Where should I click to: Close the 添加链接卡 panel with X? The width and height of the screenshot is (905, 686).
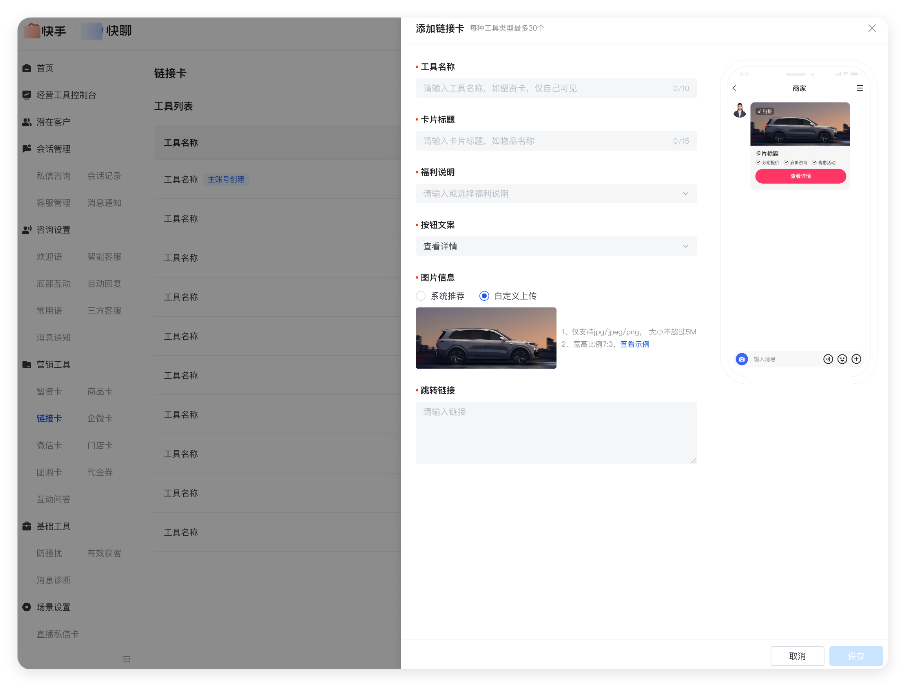872,29
